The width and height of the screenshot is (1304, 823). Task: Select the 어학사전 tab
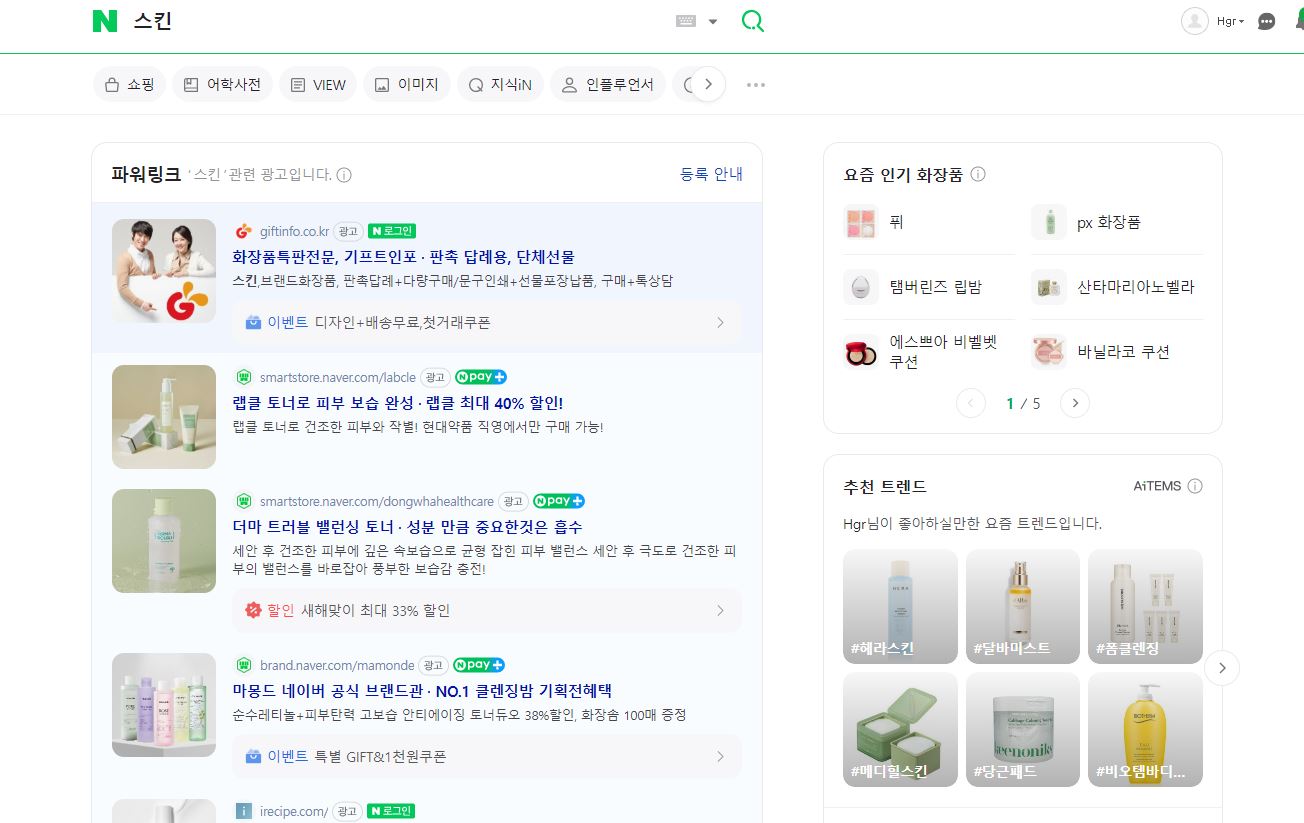tap(222, 85)
